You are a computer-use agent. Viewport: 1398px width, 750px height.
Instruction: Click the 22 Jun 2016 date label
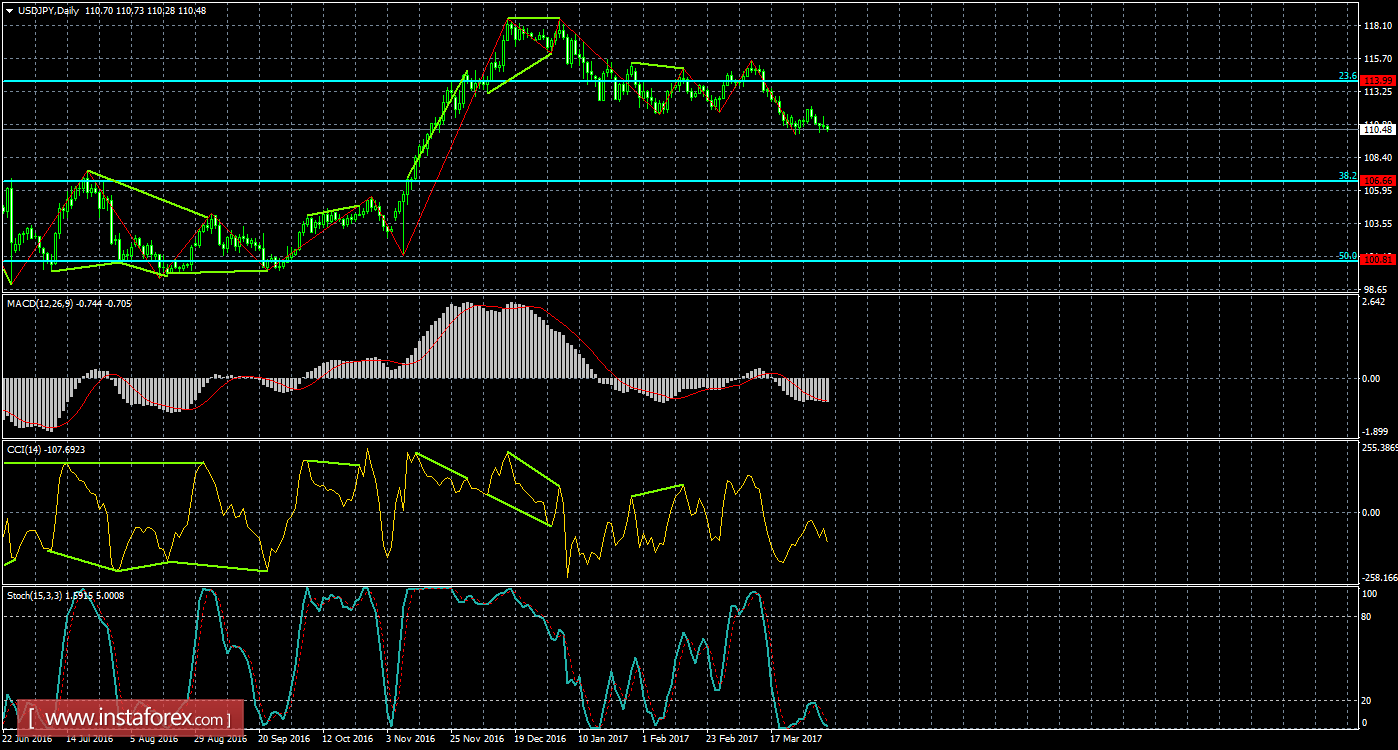click(28, 740)
